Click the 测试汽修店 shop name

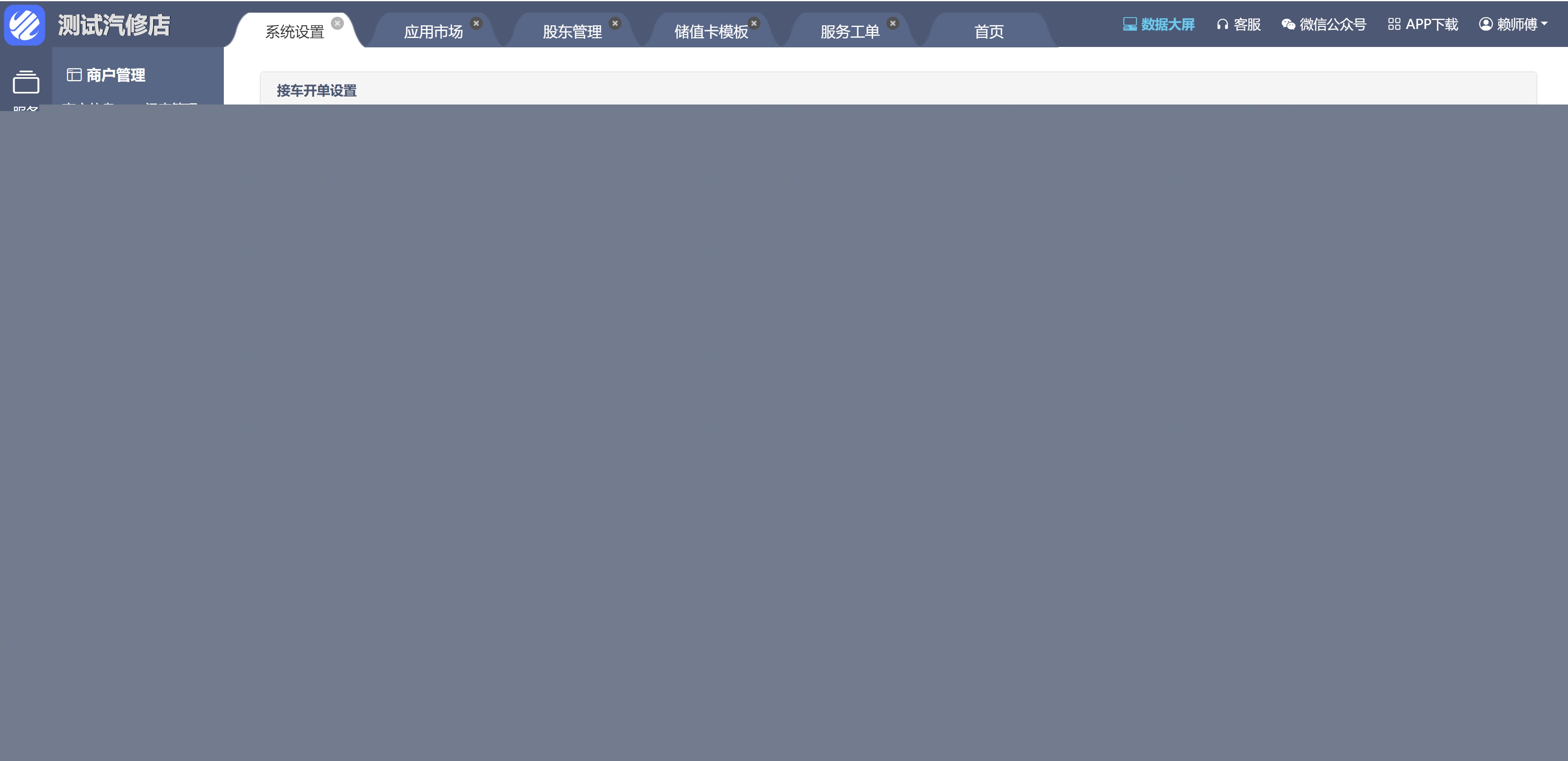pos(114,25)
